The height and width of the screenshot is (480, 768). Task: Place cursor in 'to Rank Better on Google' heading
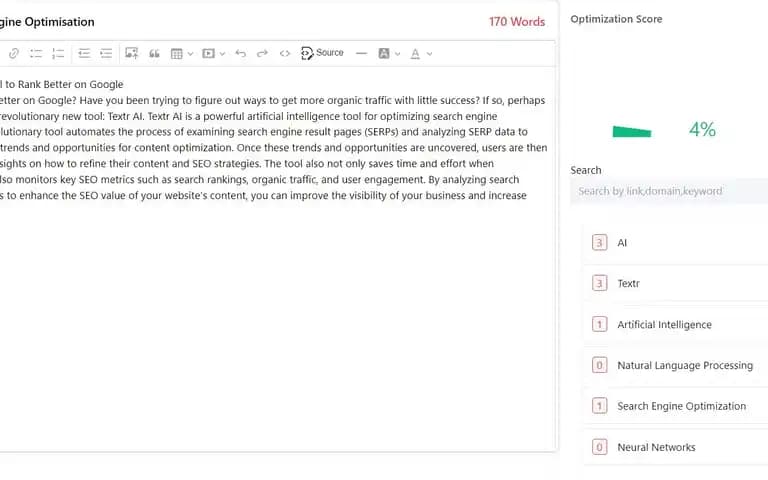tap(62, 84)
